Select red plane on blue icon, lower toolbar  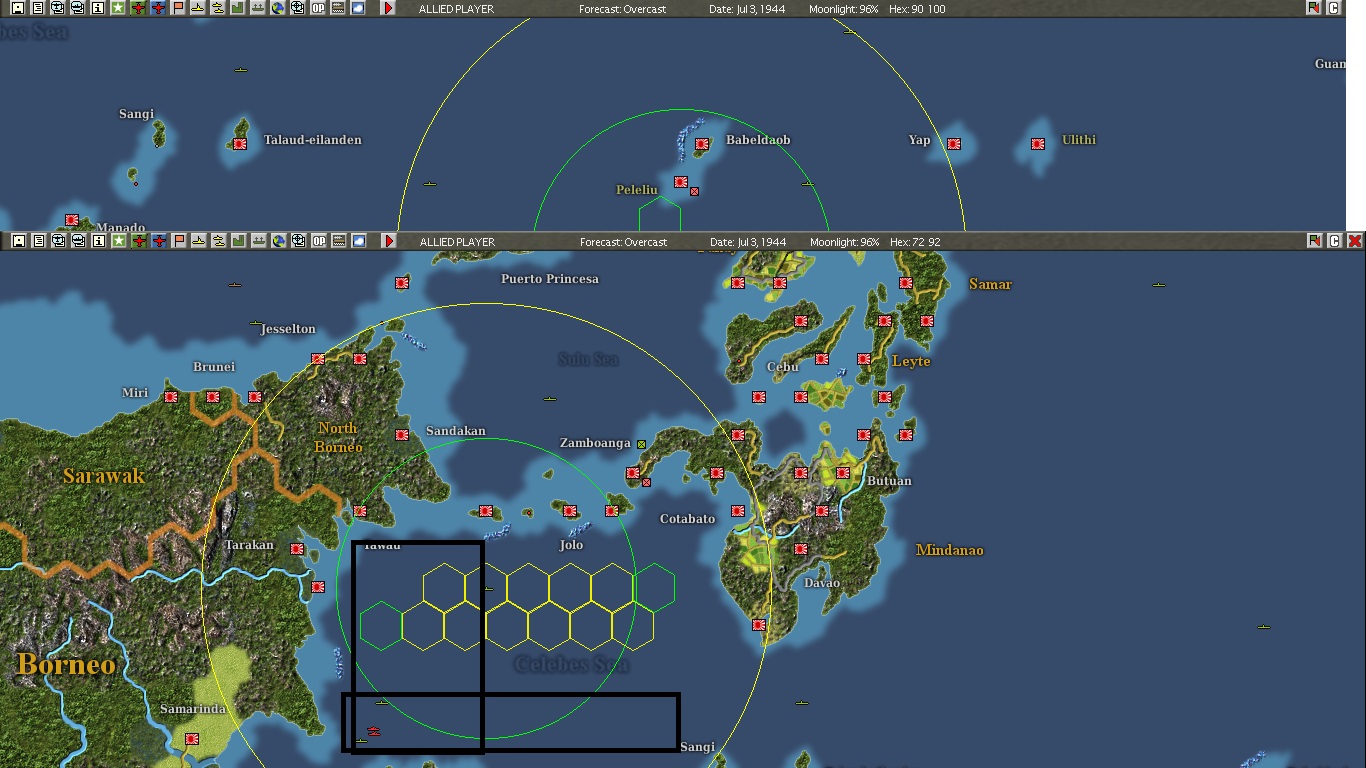point(158,241)
